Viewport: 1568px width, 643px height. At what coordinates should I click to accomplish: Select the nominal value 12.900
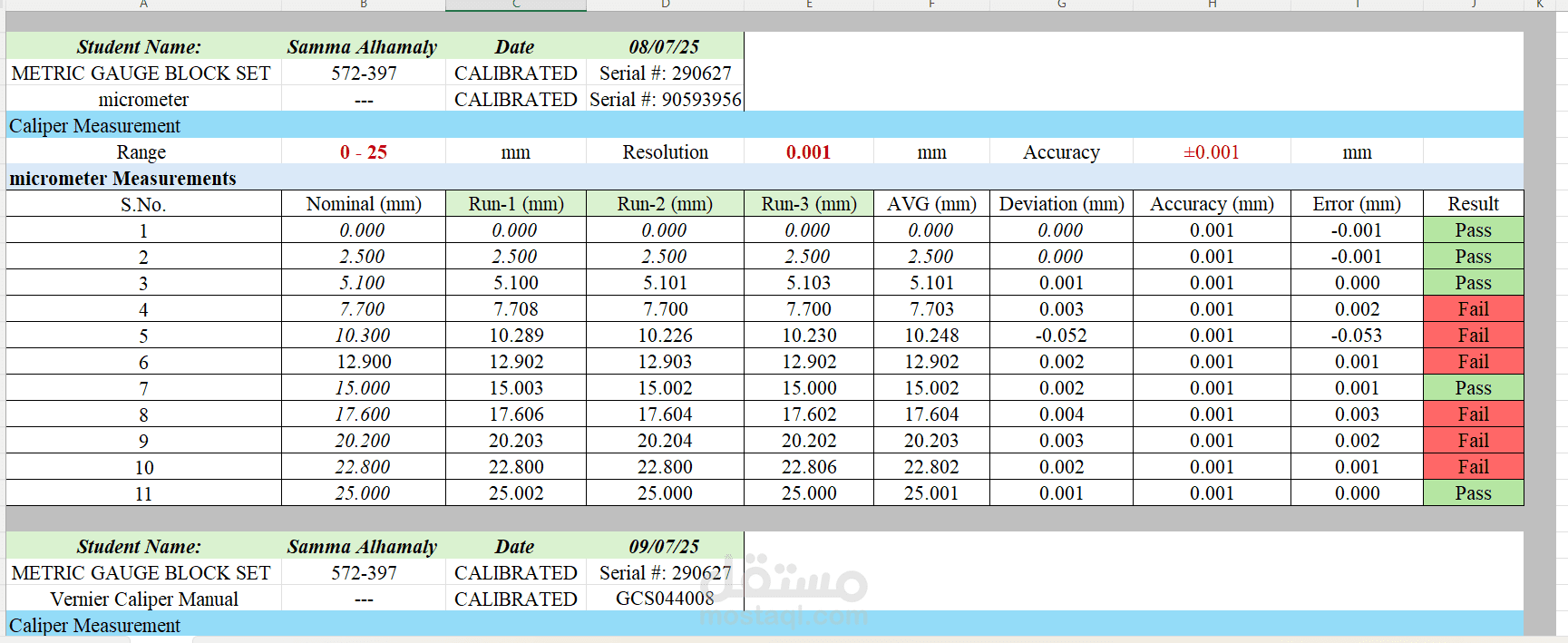[364, 362]
